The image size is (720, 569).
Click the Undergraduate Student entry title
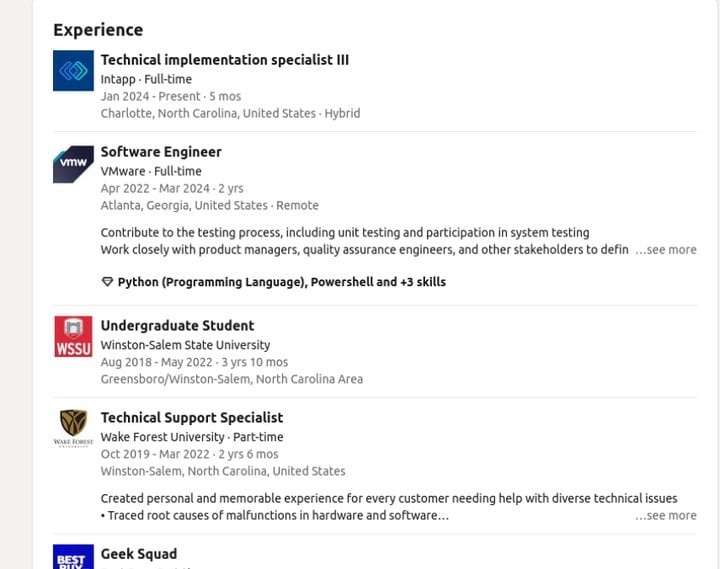177,326
